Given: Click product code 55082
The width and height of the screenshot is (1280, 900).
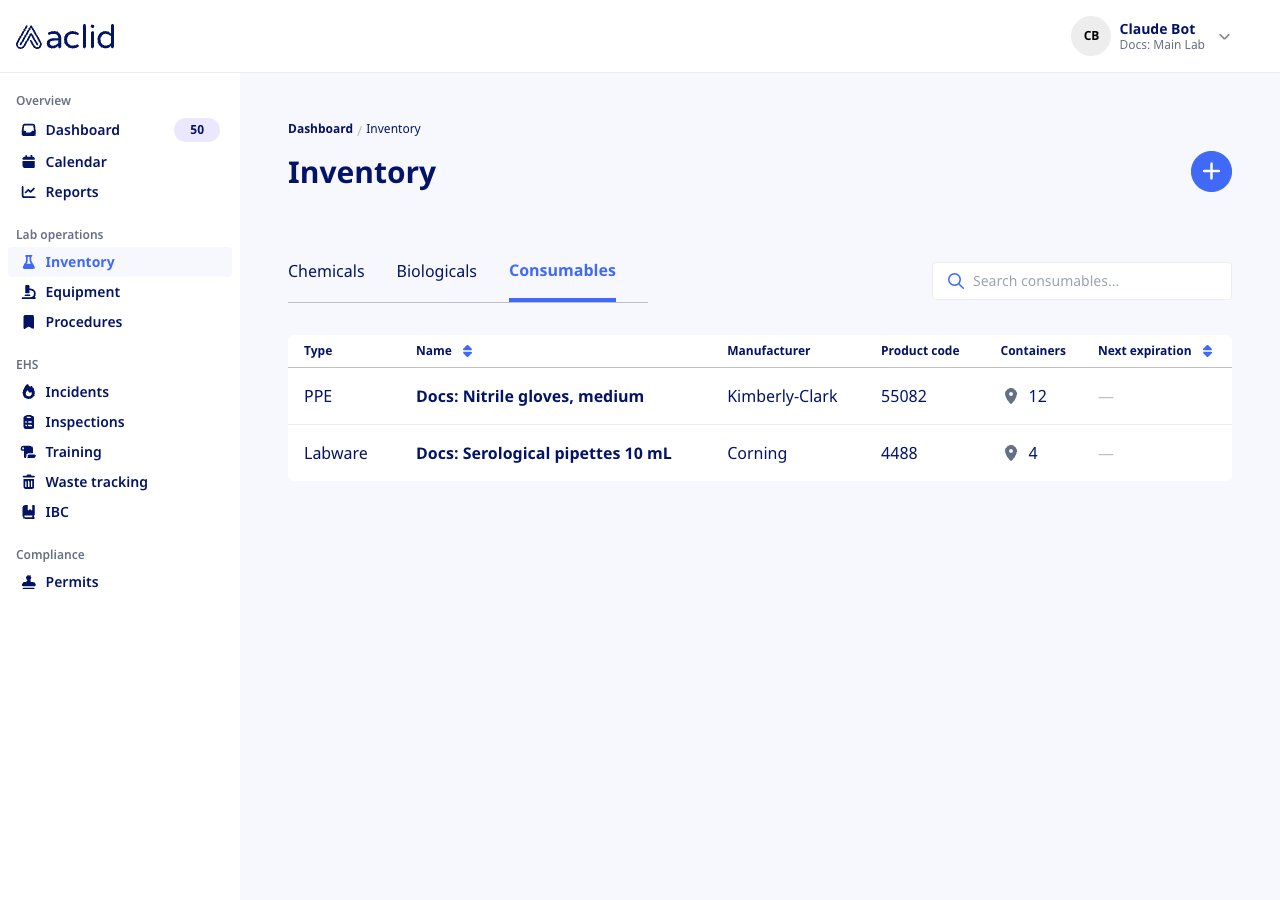Looking at the screenshot, I should [x=904, y=396].
